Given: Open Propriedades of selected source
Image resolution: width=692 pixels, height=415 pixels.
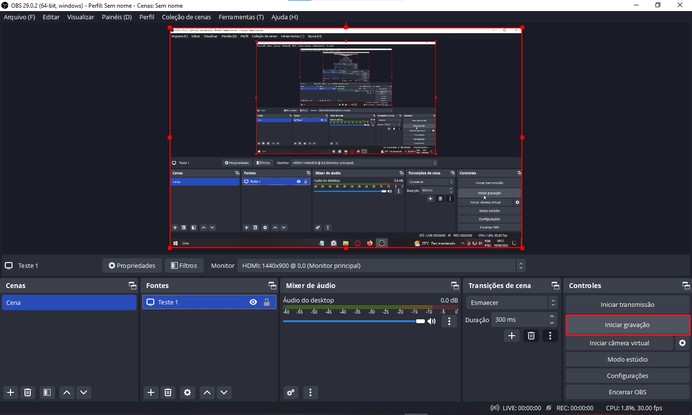Looking at the screenshot, I should [132, 265].
